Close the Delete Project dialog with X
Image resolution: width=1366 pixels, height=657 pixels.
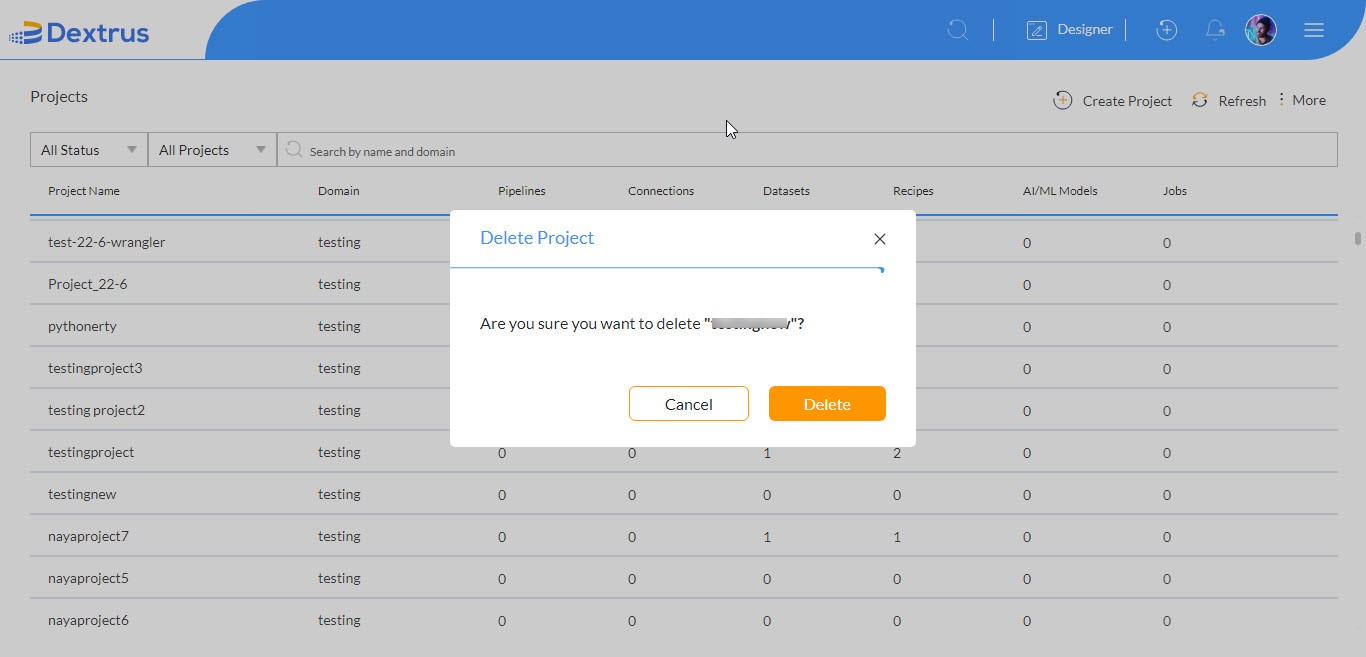[x=880, y=239]
